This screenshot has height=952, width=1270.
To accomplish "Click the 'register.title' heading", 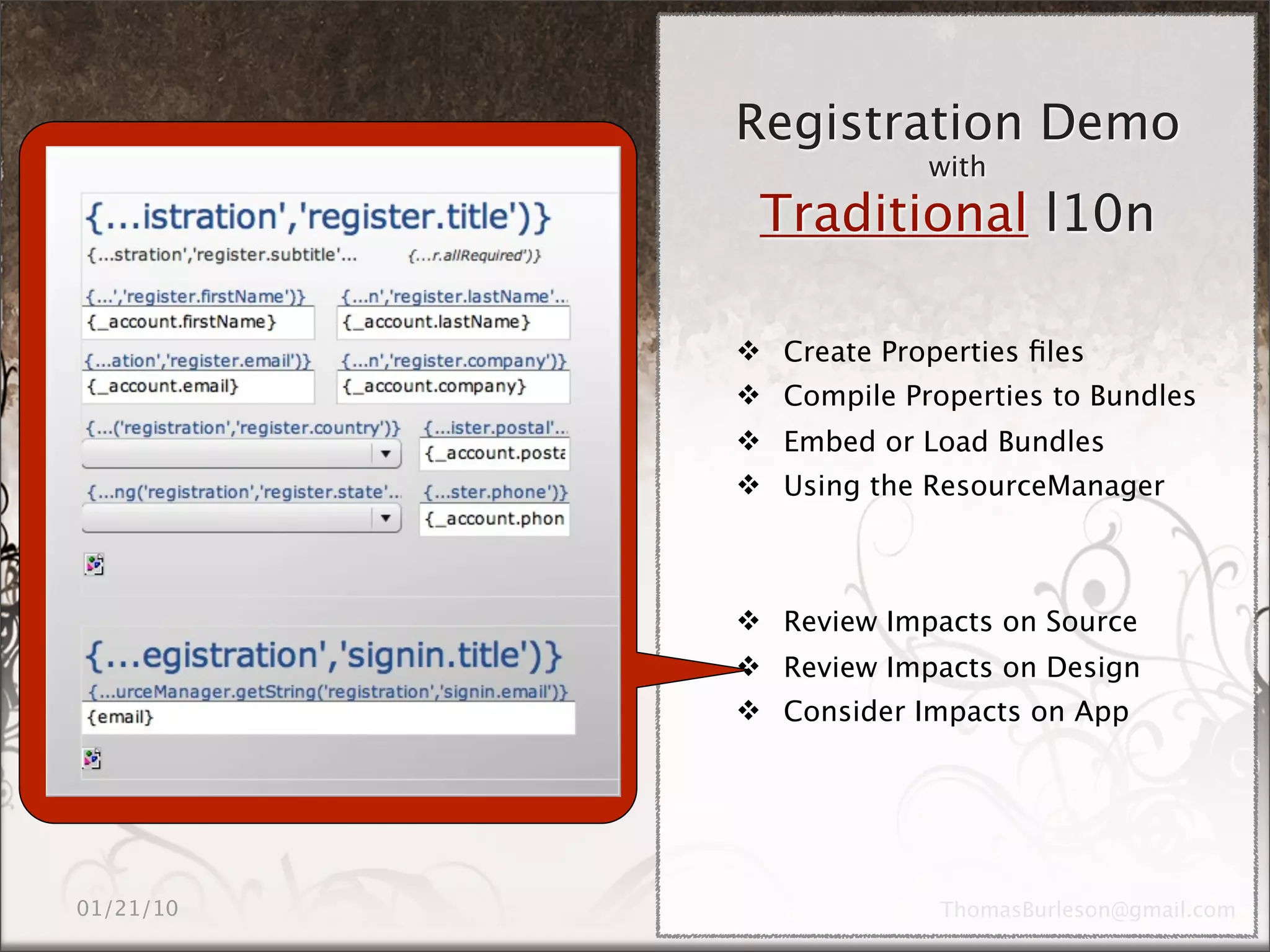I will pyautogui.click(x=317, y=217).
